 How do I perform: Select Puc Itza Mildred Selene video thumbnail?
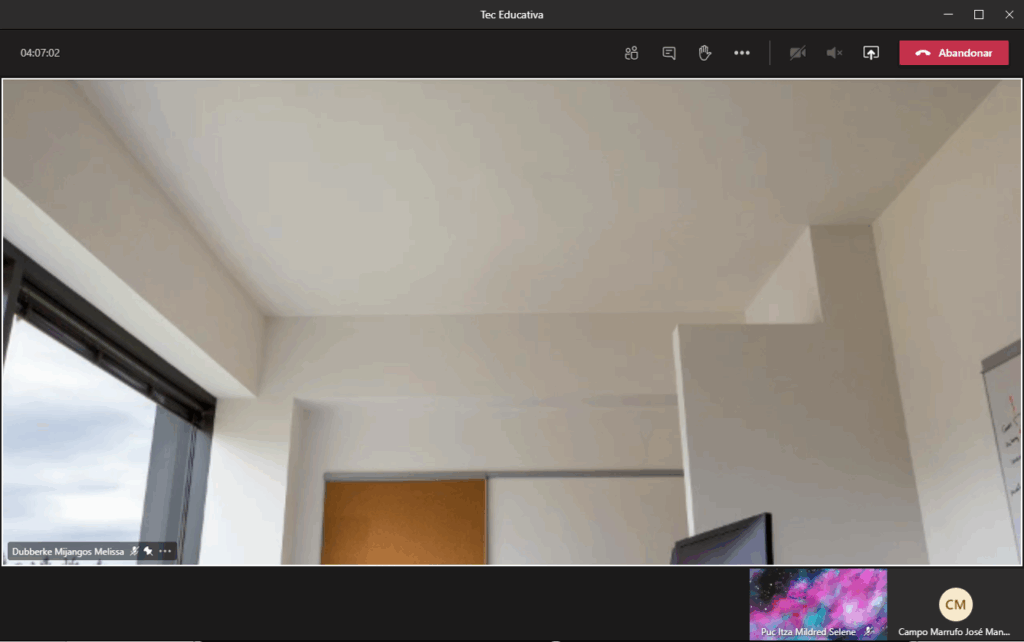[817, 600]
